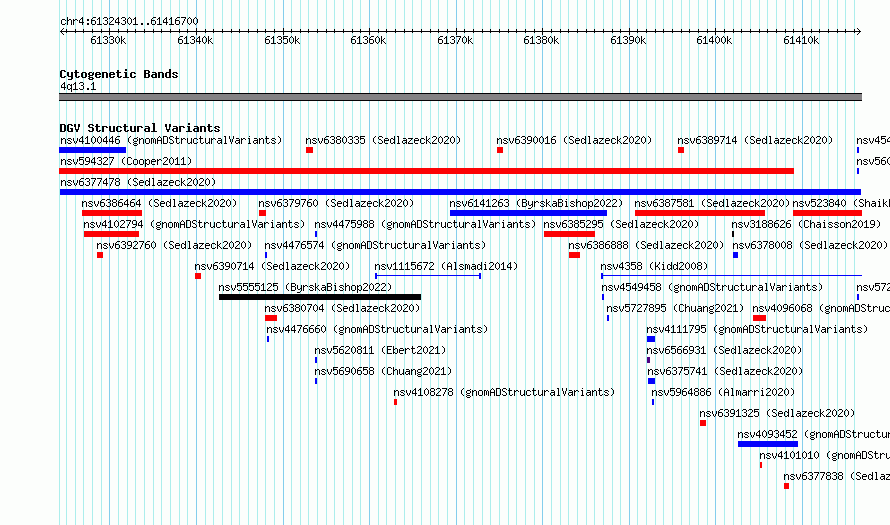The image size is (890, 525).
Task: Open the nsv6387581 (Sedlazeck2020) label
Action: pos(712,203)
